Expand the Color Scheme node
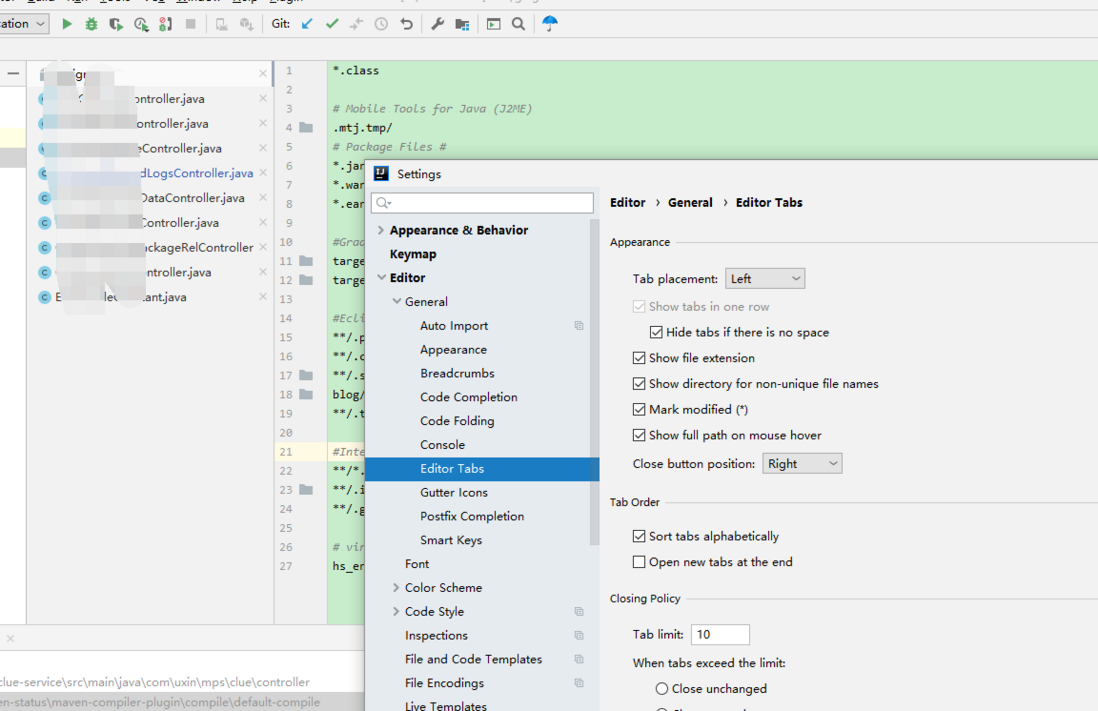This screenshot has height=711, width=1098. coord(396,587)
